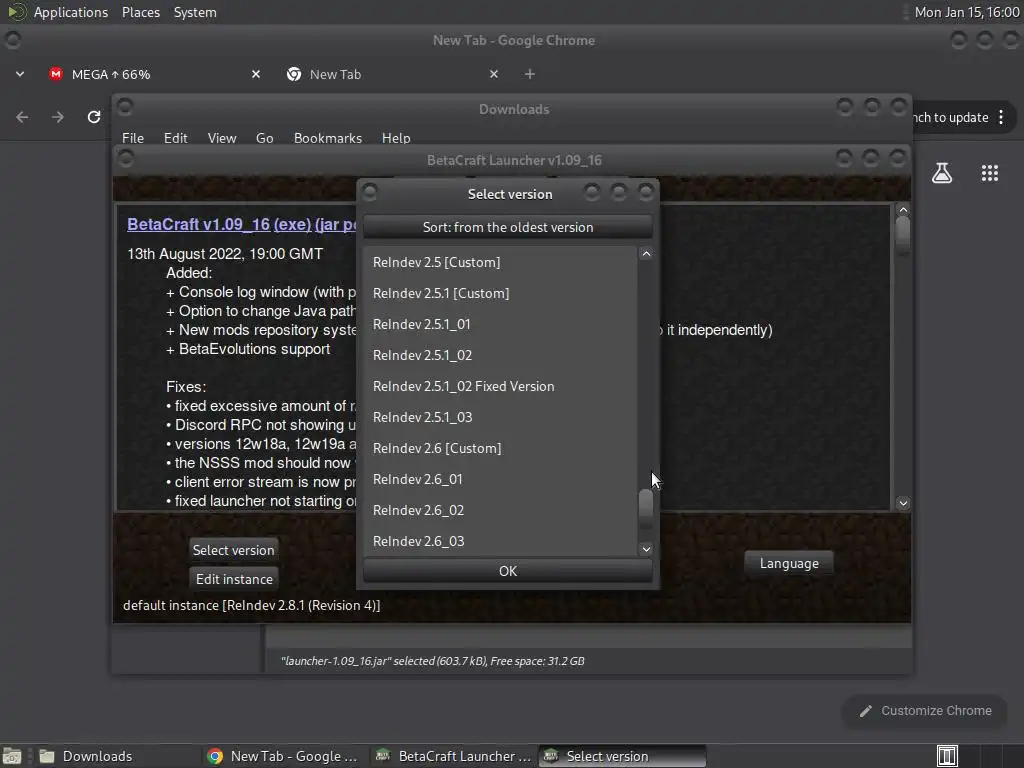Open a new Chrome tab
Viewport: 1024px width, 768px height.
click(x=530, y=74)
